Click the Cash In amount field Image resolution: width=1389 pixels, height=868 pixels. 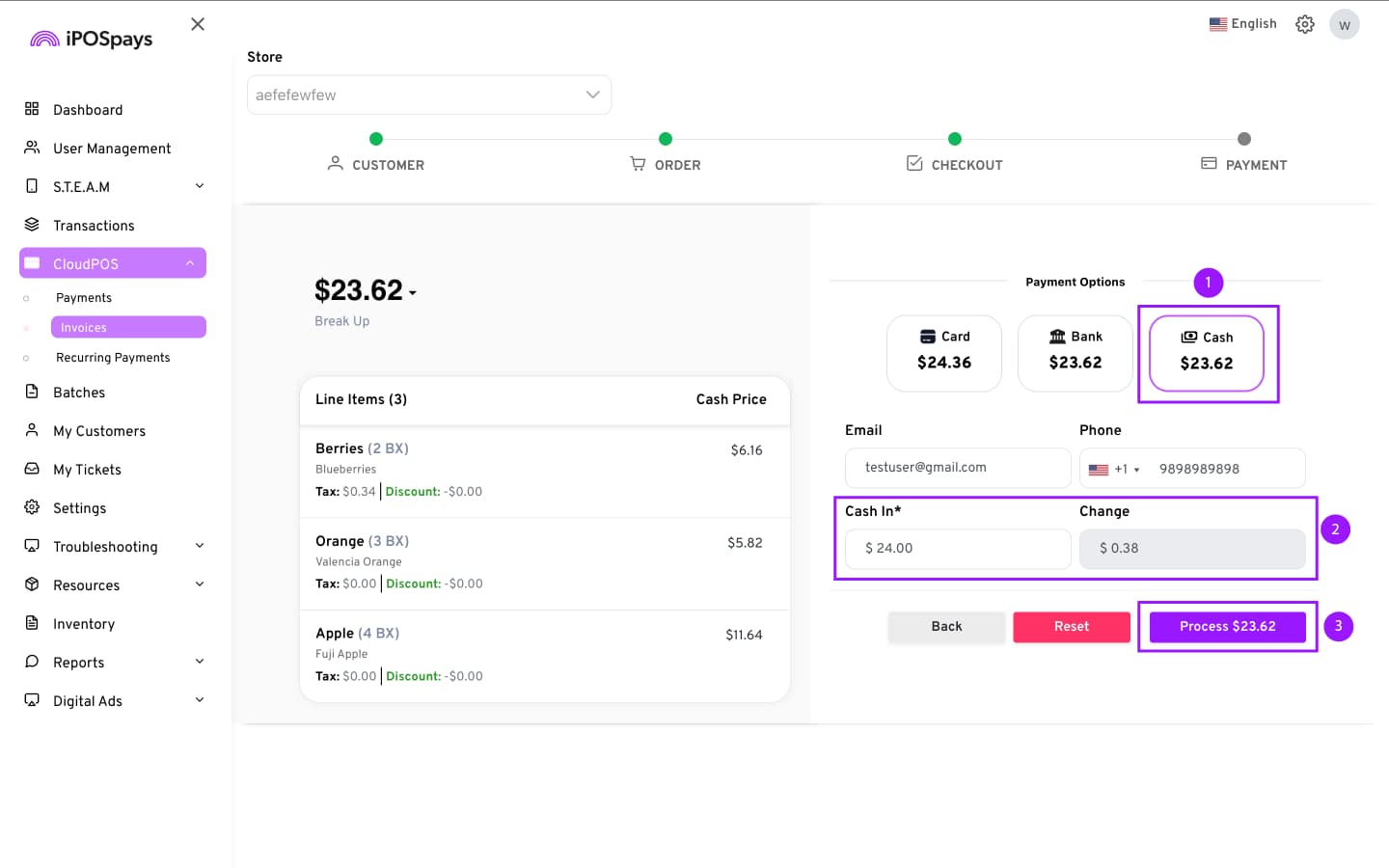957,549
